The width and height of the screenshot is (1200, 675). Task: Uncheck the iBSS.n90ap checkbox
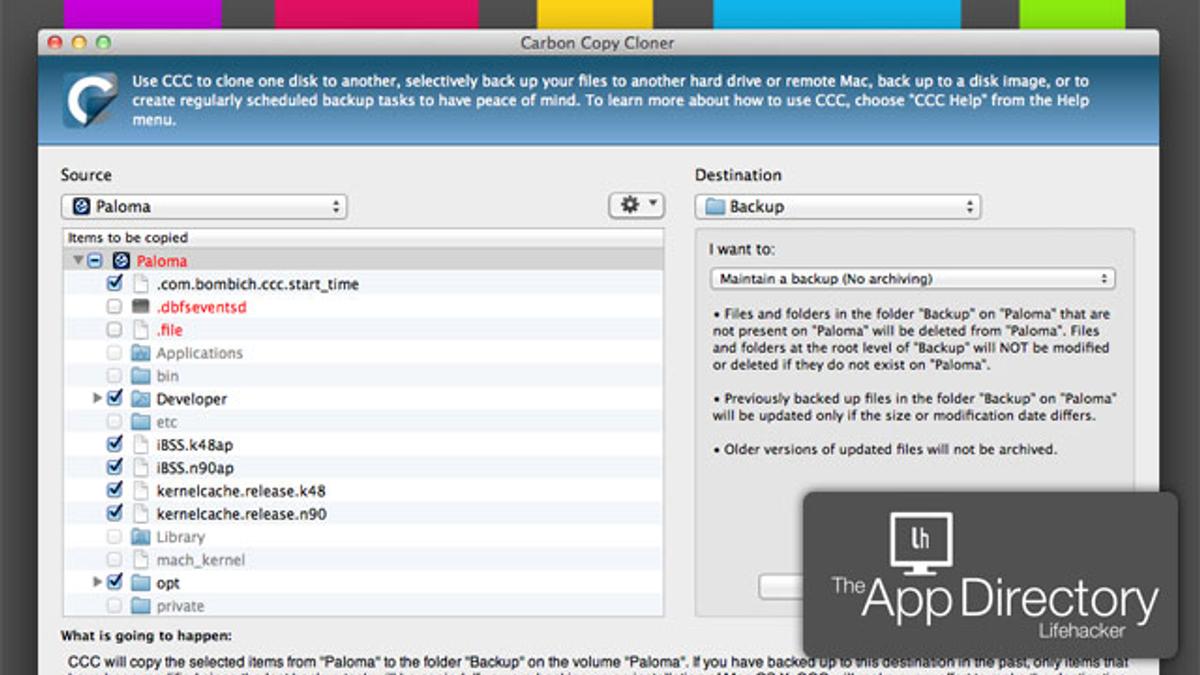click(x=114, y=468)
